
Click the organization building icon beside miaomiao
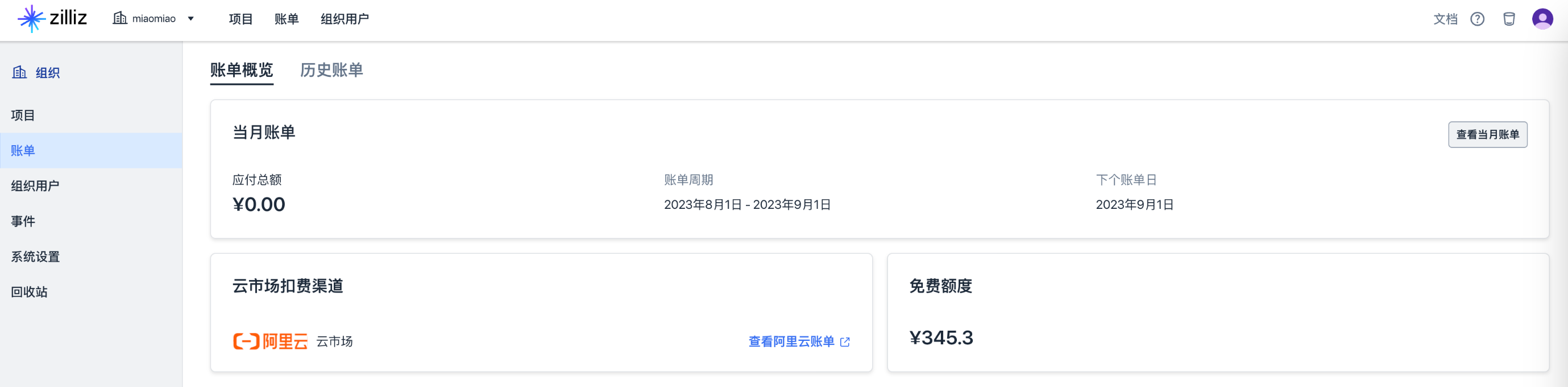[x=120, y=18]
